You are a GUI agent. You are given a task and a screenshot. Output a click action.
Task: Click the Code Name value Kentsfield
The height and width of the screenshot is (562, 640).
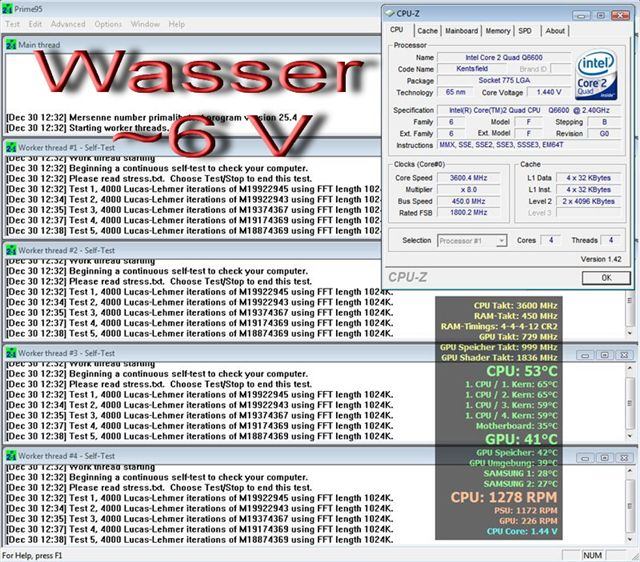point(472,69)
